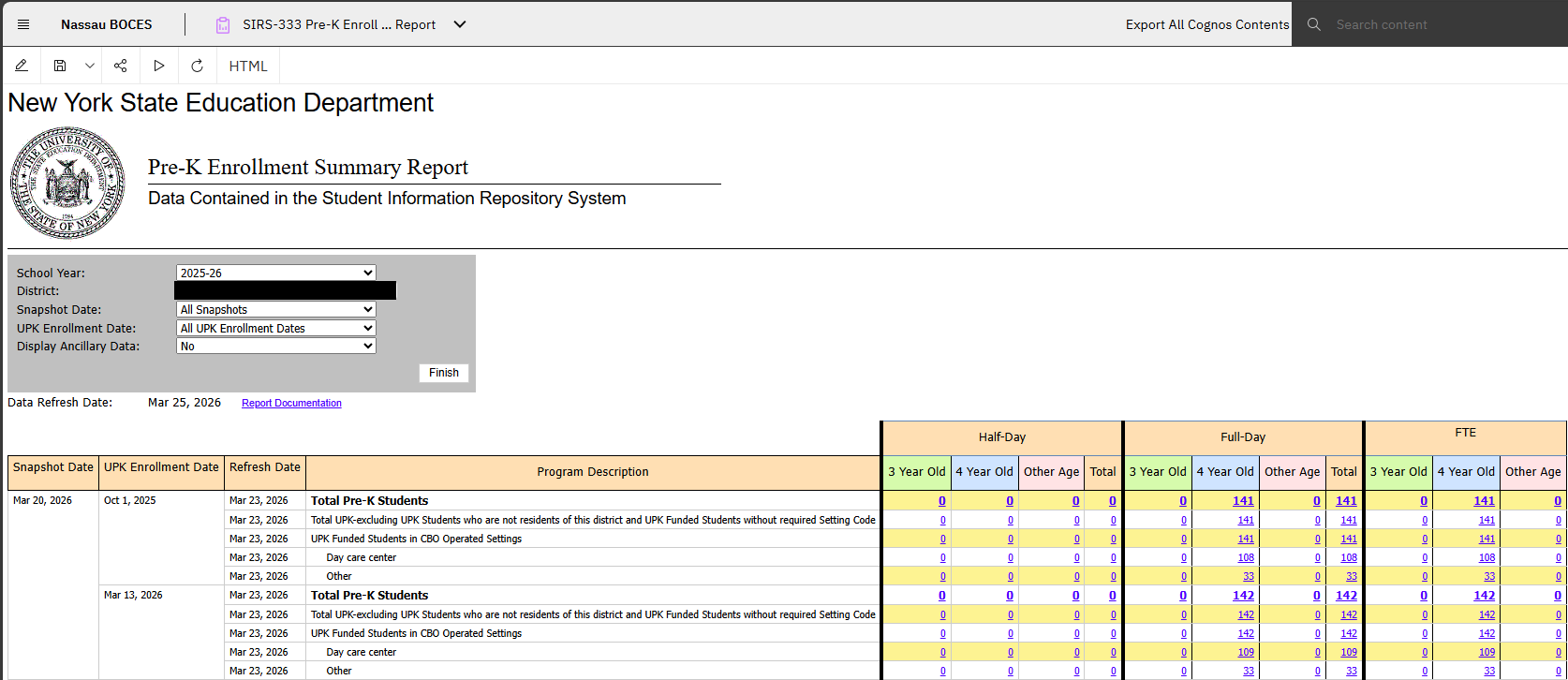Save the report with floppy icon
This screenshot has width=1568, height=680.
60,66
